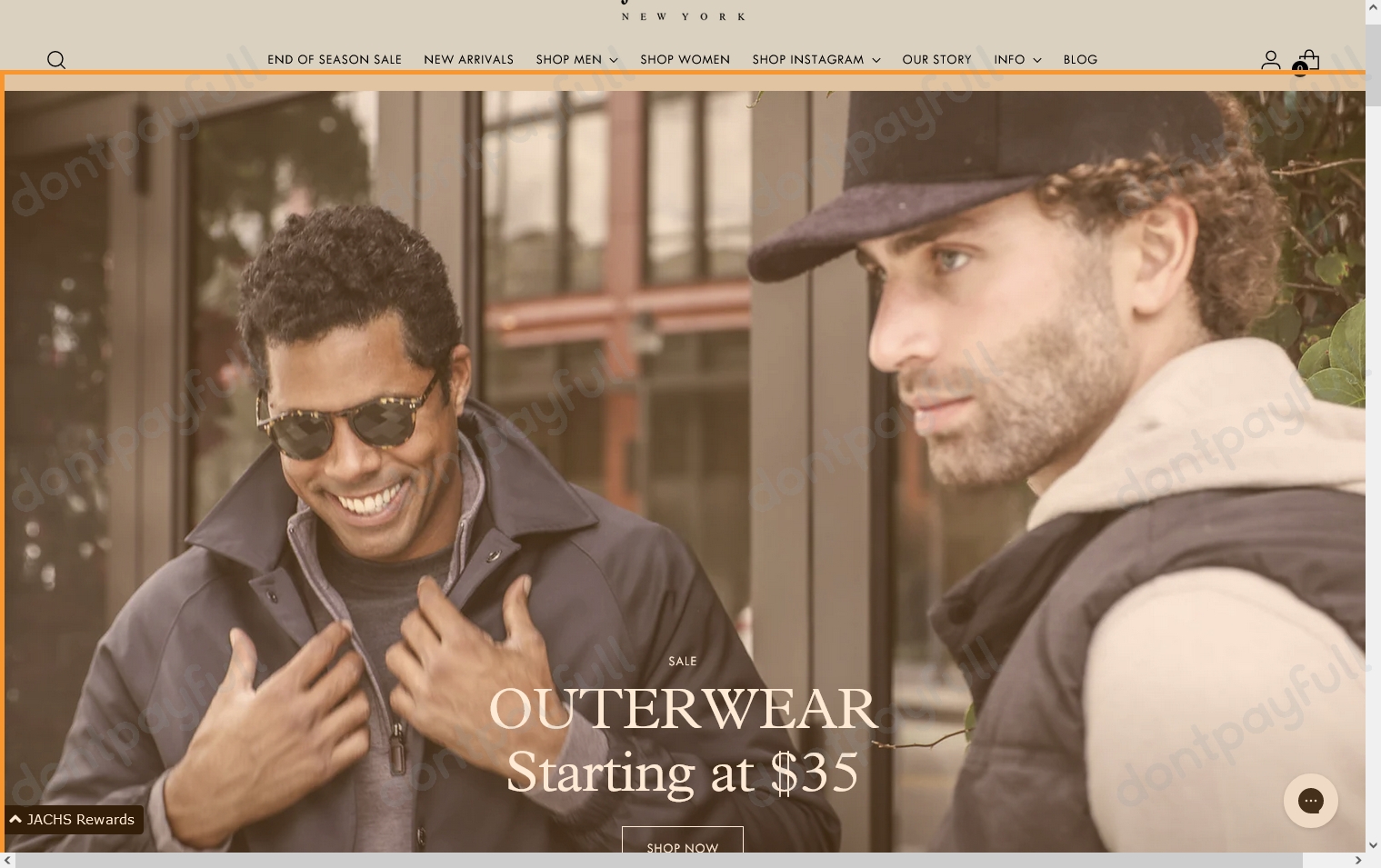
Task: Open the Blog link
Action: point(1080,60)
